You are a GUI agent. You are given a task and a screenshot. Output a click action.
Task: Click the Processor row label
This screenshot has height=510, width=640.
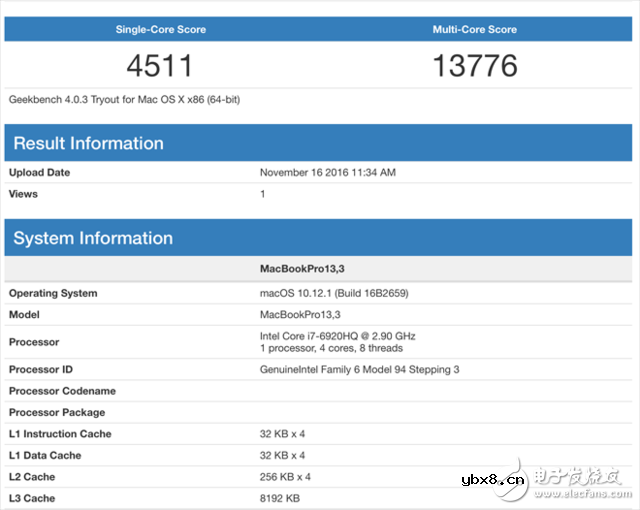coord(34,342)
